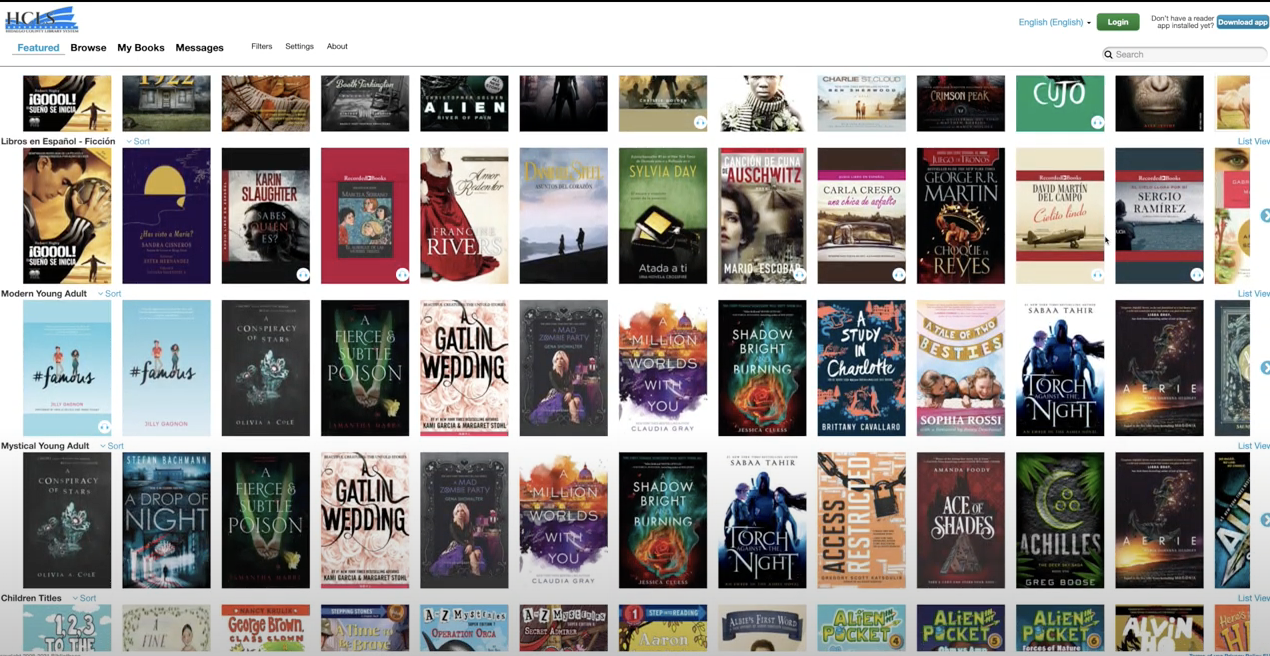Open ¡Goool! cover in Libros en Español row
This screenshot has height=656, width=1270.
click(67, 216)
